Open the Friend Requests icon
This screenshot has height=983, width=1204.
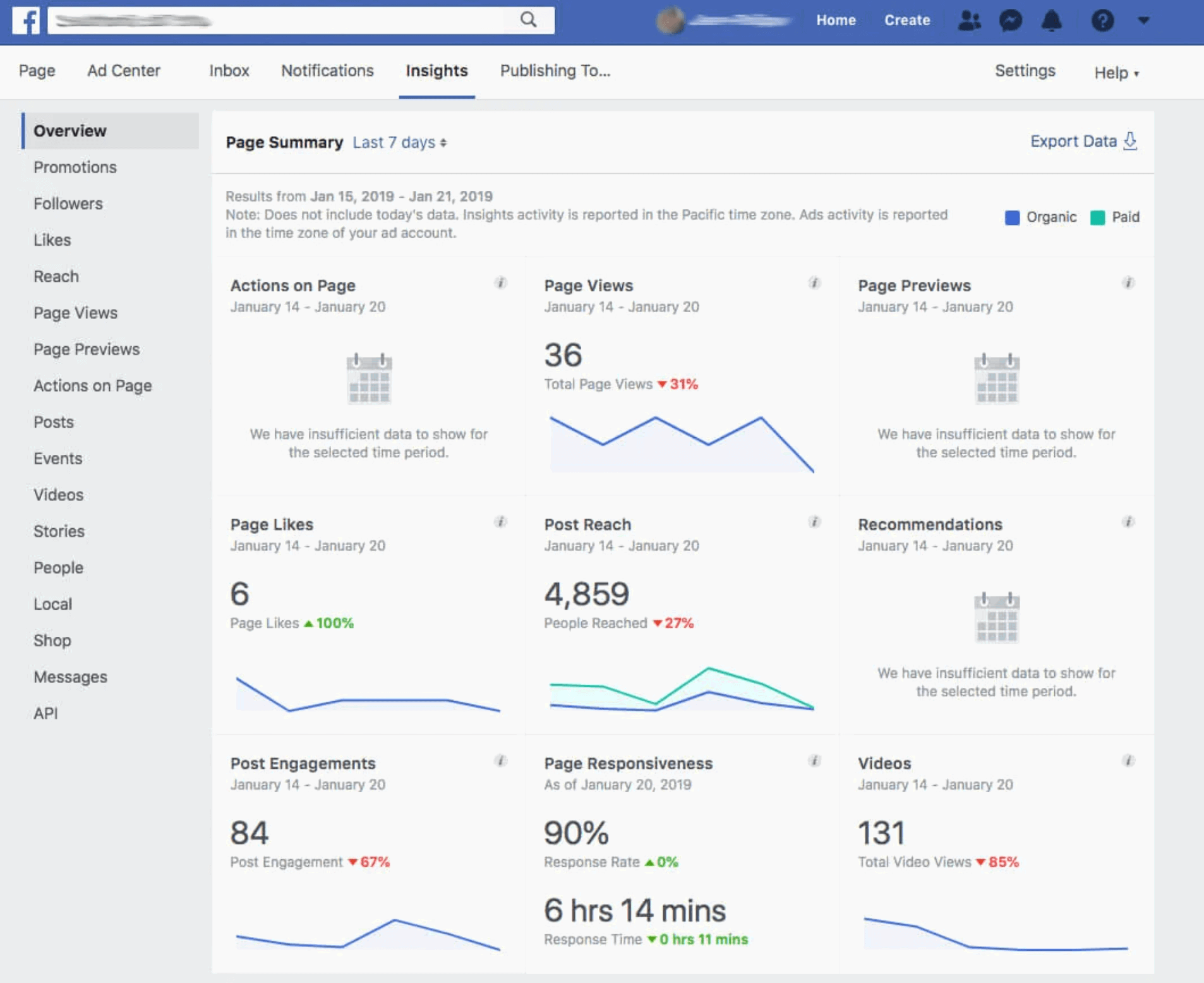click(x=968, y=20)
